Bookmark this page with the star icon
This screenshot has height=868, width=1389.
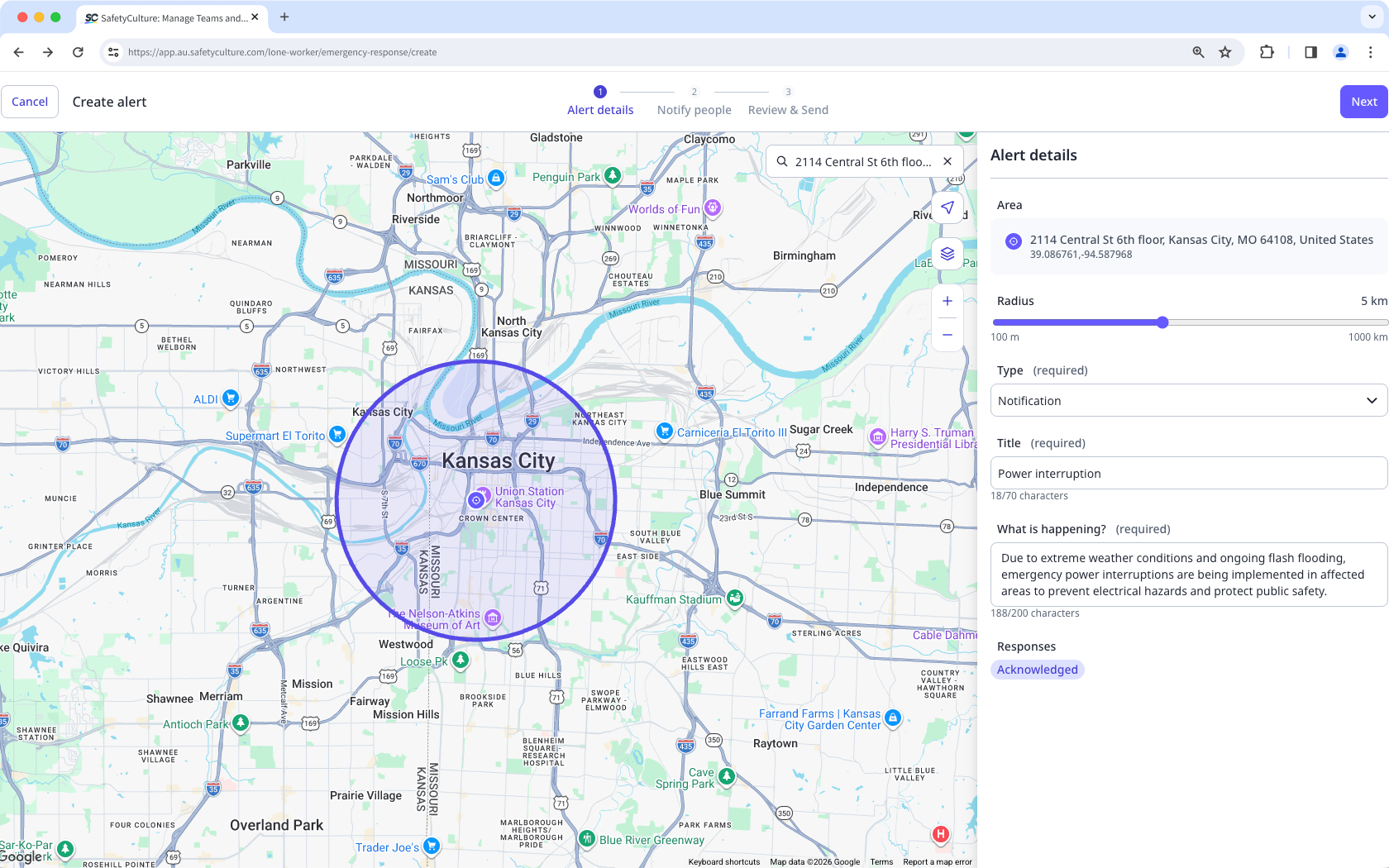pyautogui.click(x=1225, y=52)
